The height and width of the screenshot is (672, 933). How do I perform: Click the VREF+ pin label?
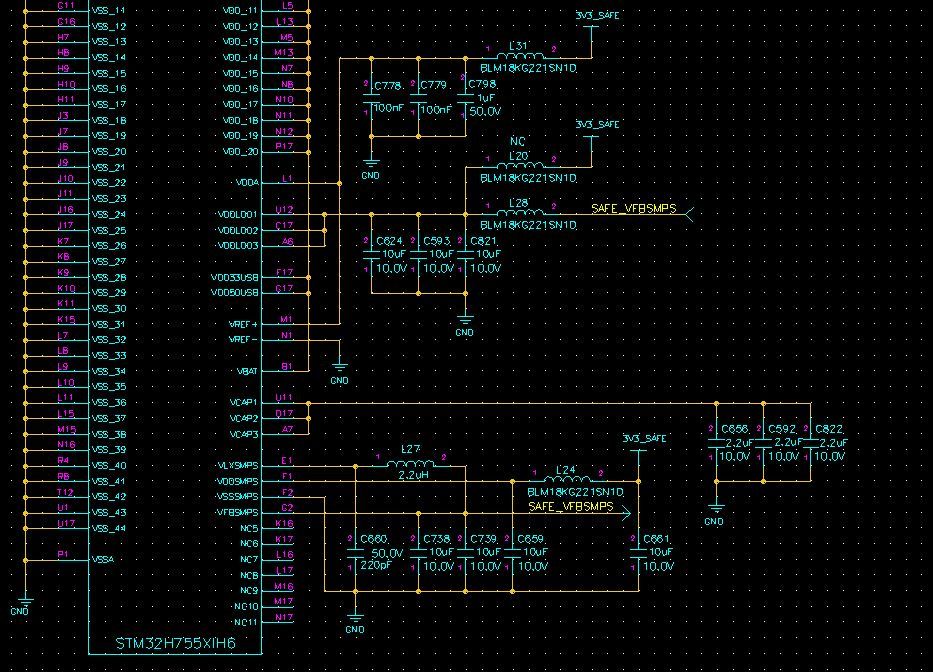(243, 324)
